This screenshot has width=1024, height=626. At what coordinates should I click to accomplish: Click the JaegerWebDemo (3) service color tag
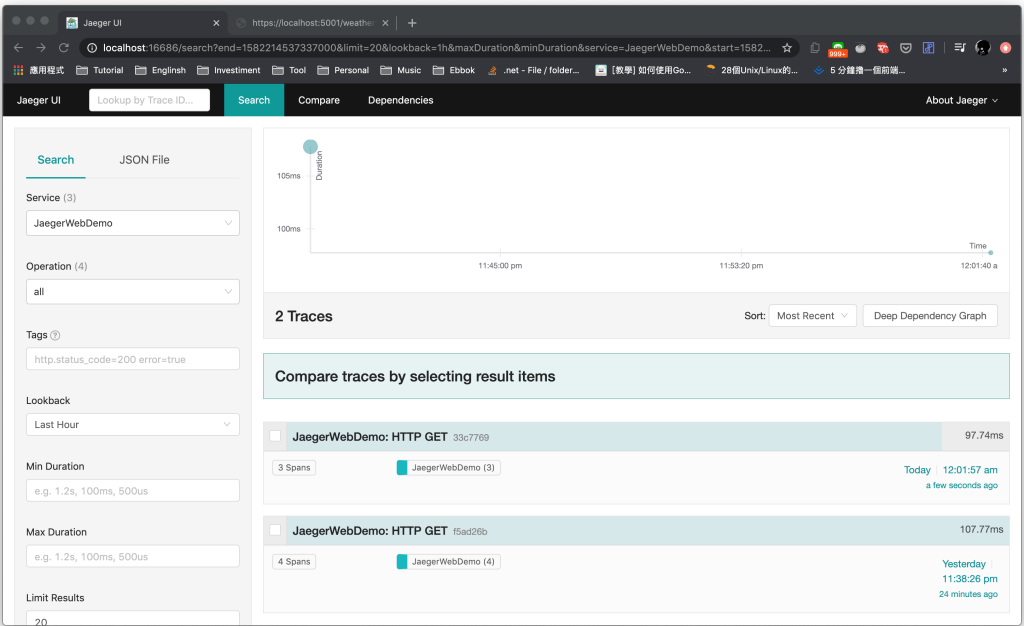[x=449, y=467]
